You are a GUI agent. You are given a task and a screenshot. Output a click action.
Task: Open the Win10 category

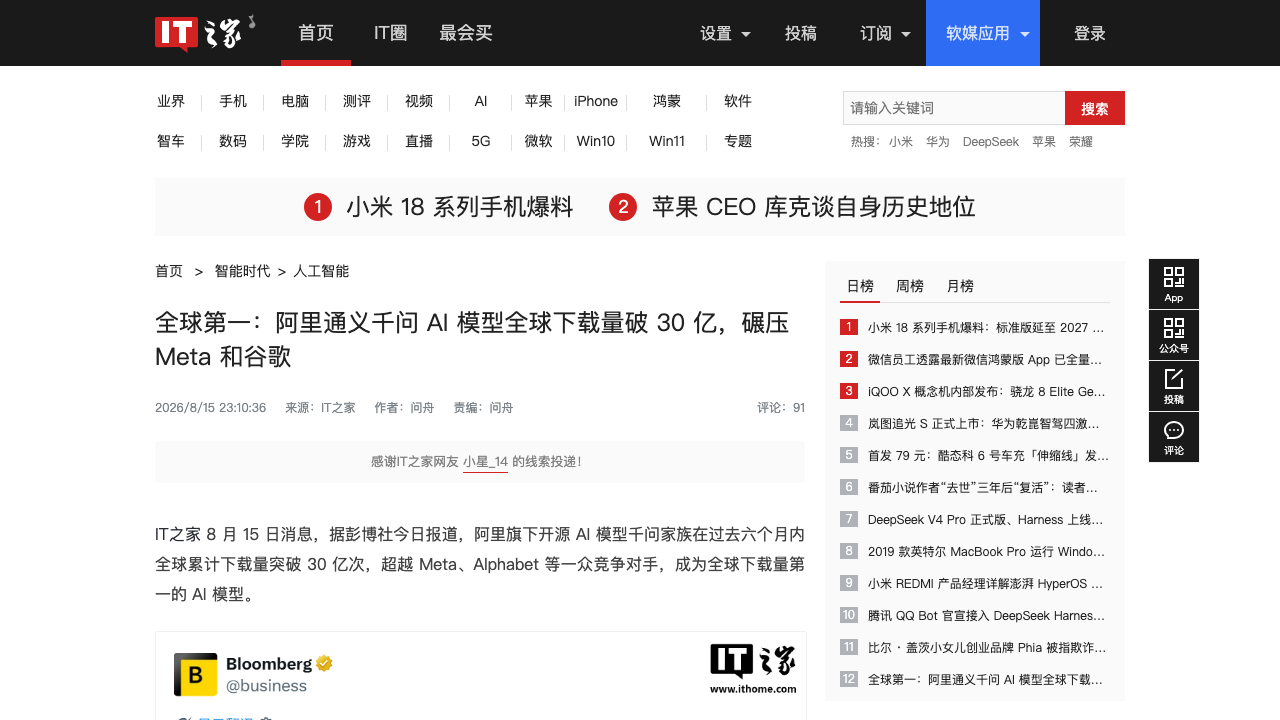click(x=596, y=141)
